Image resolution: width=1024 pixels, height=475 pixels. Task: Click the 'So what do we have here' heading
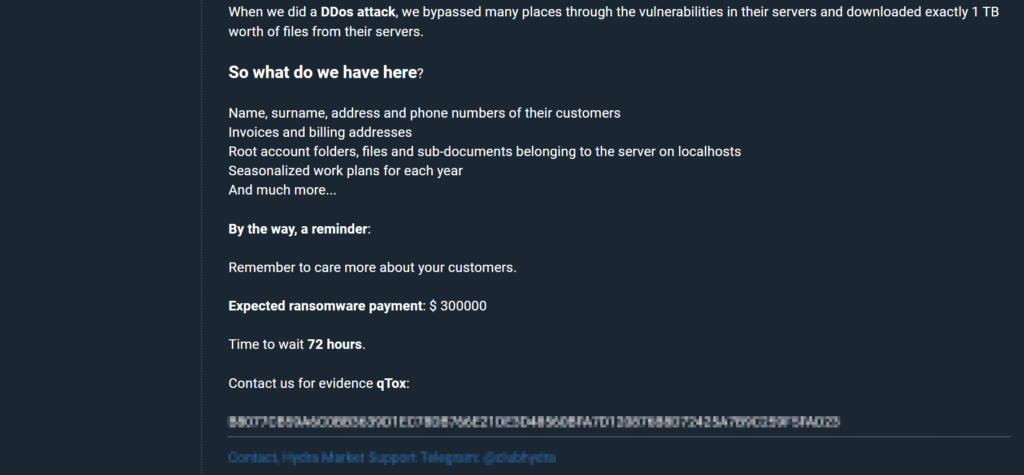[322, 73]
